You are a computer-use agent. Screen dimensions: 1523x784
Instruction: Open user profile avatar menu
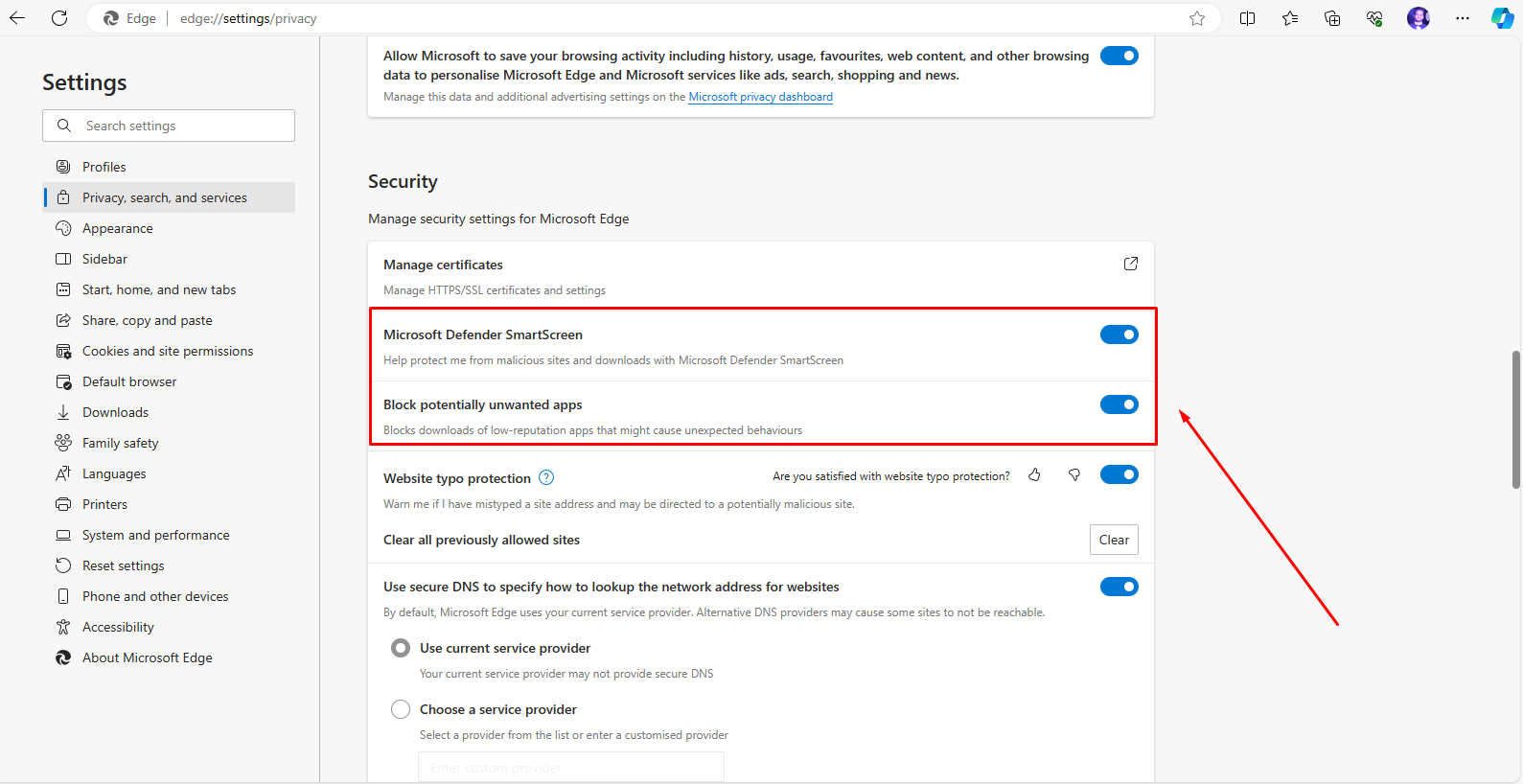pos(1419,18)
